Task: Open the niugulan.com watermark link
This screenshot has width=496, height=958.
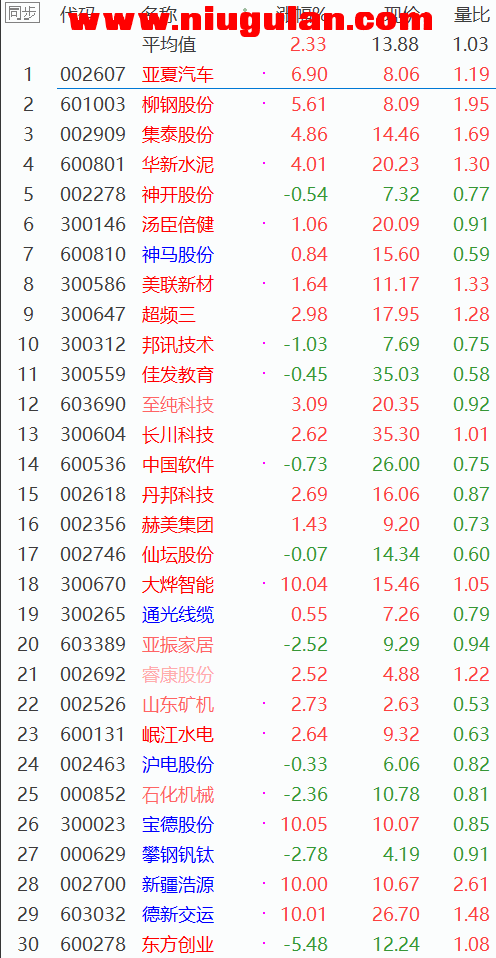Action: pos(251,21)
